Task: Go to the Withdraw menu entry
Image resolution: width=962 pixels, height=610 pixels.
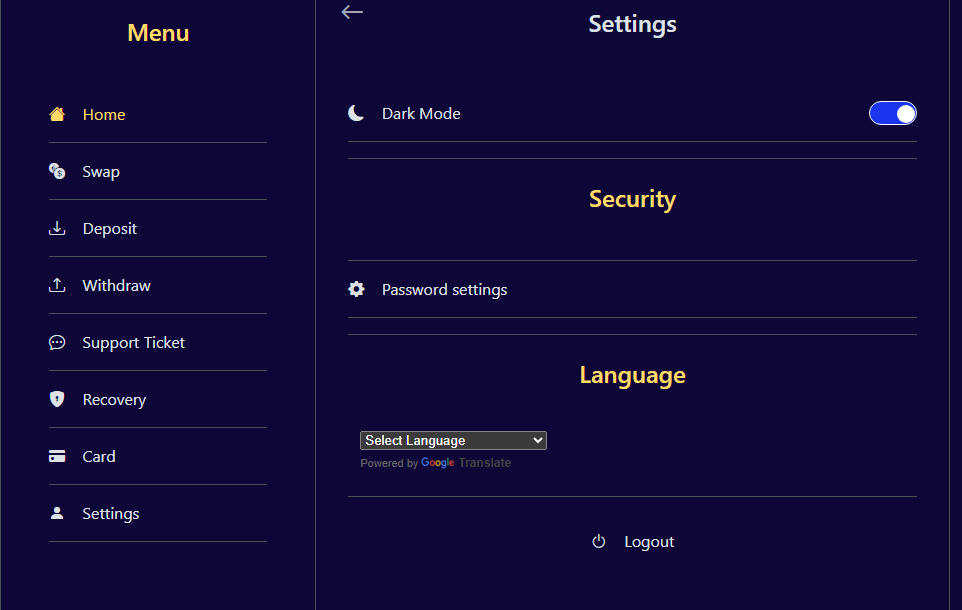Action: (x=116, y=286)
